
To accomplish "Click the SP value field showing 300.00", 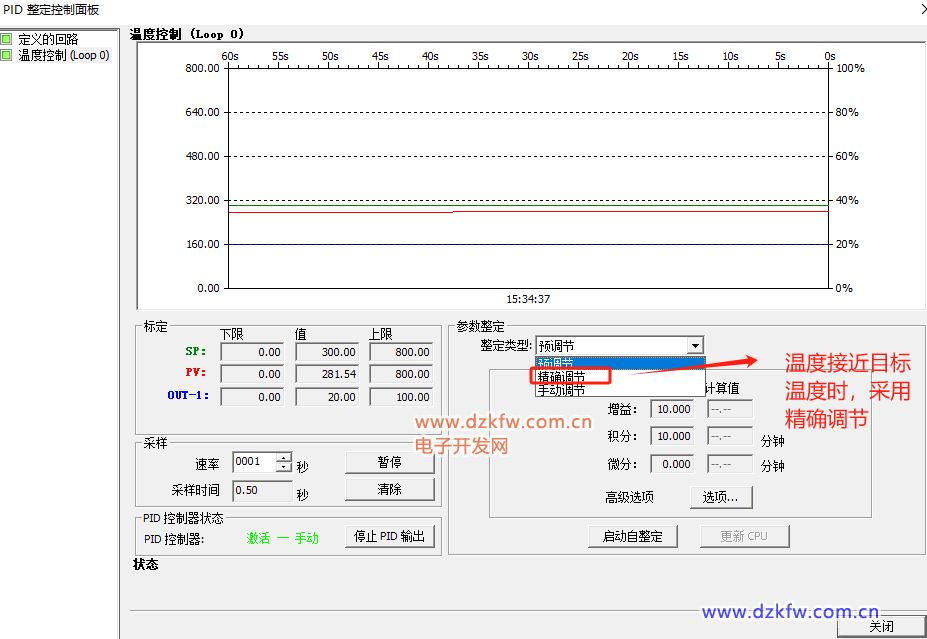I will pos(326,352).
